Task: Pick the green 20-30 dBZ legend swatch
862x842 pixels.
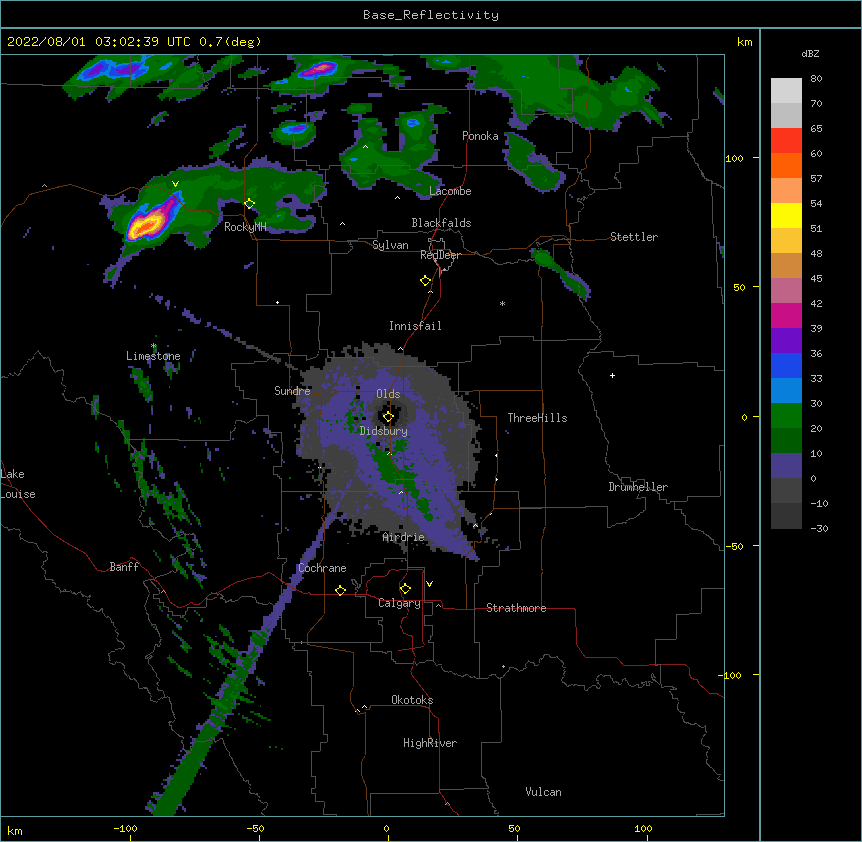Action: click(x=786, y=416)
